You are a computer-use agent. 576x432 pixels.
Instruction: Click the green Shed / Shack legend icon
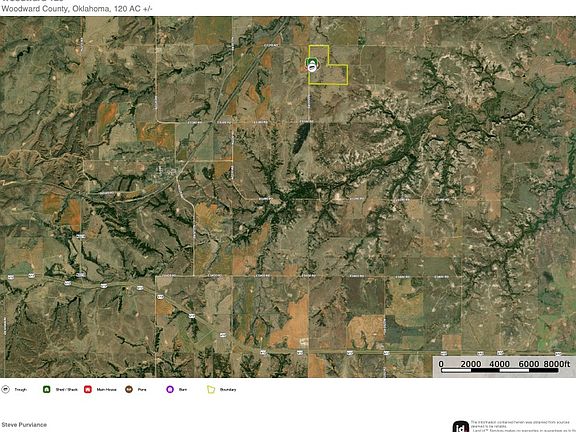[47, 389]
